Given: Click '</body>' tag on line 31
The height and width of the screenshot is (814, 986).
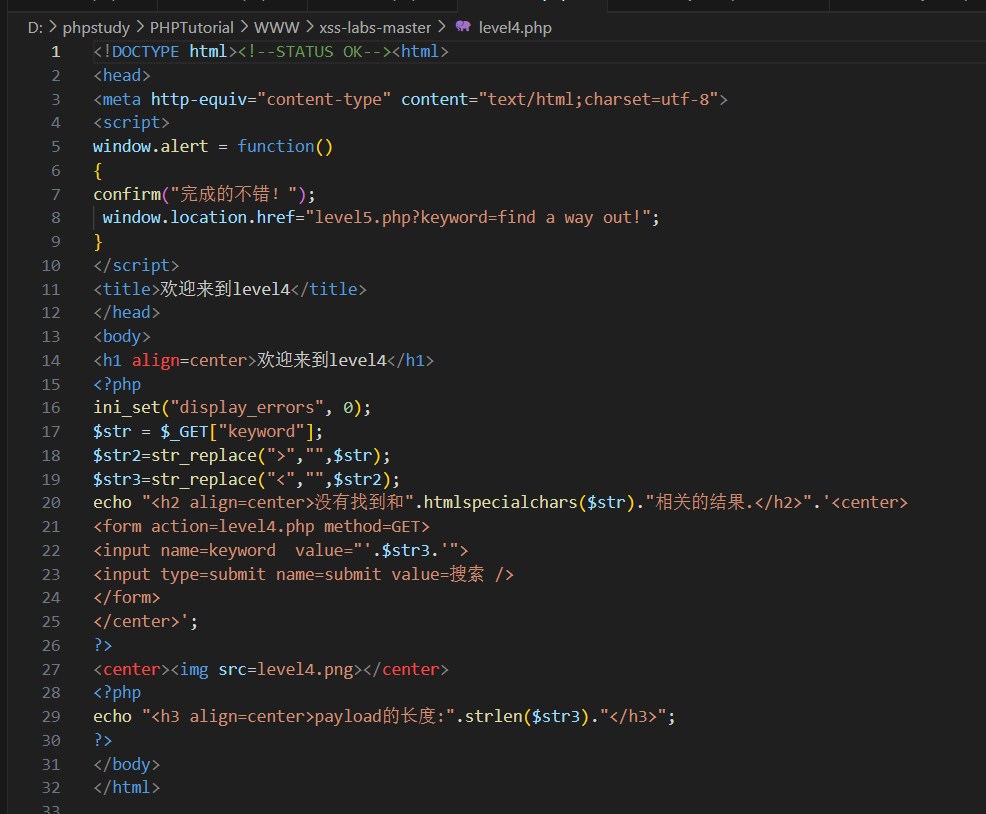Looking at the screenshot, I should (x=126, y=764).
